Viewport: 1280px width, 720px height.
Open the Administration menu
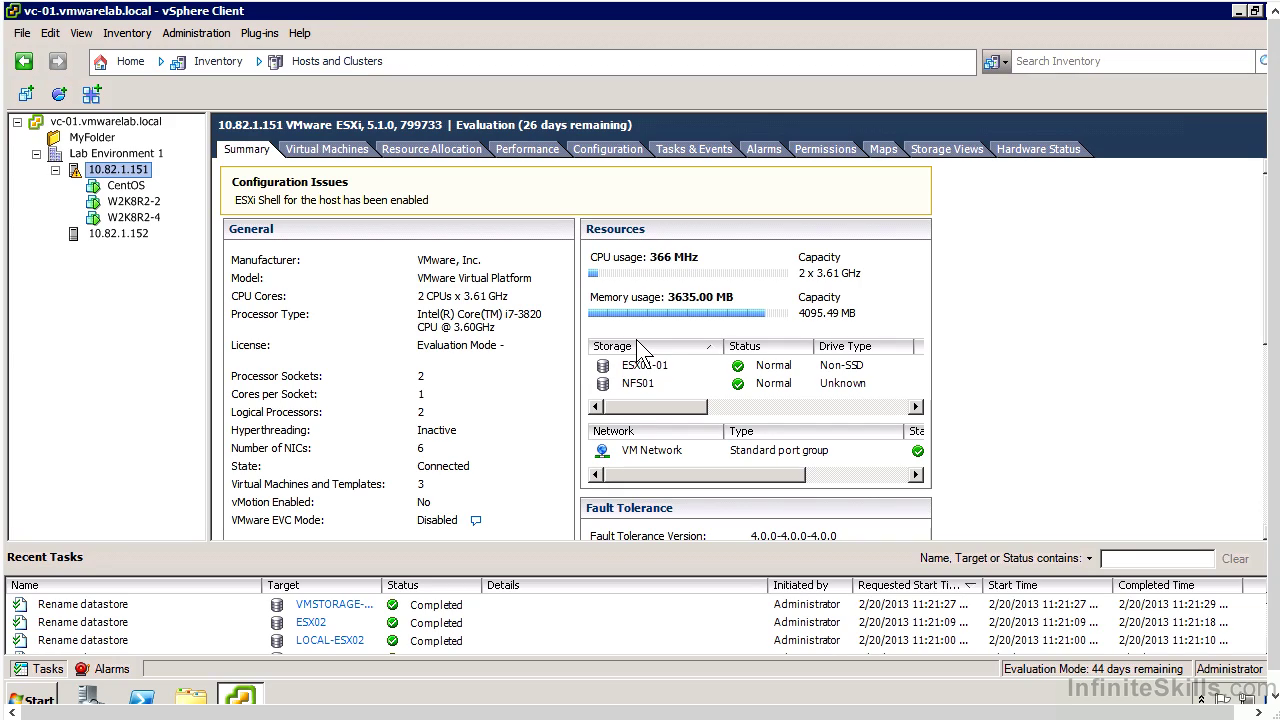(196, 33)
